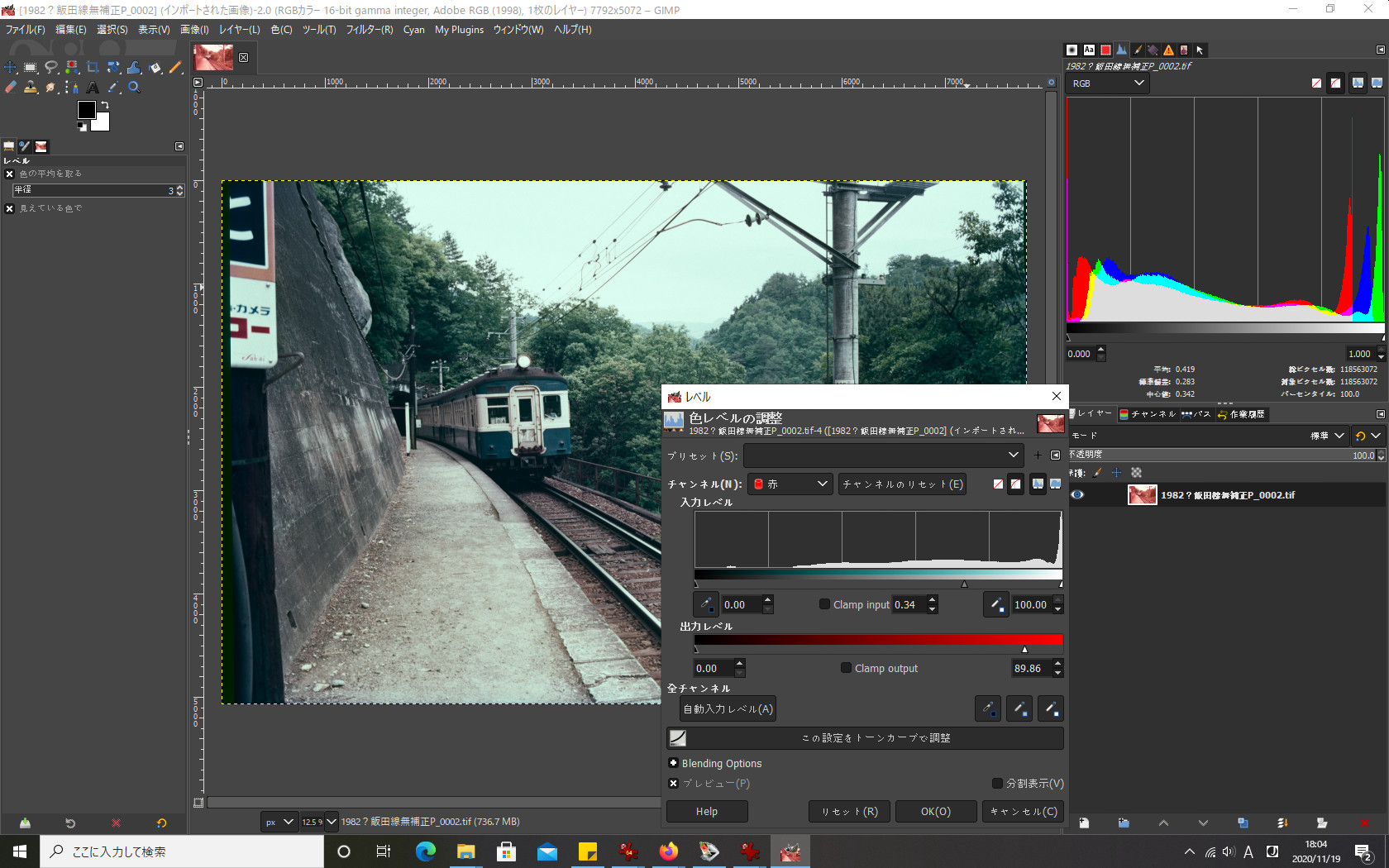
Task: Pick white point for all channels
Action: point(1051,708)
